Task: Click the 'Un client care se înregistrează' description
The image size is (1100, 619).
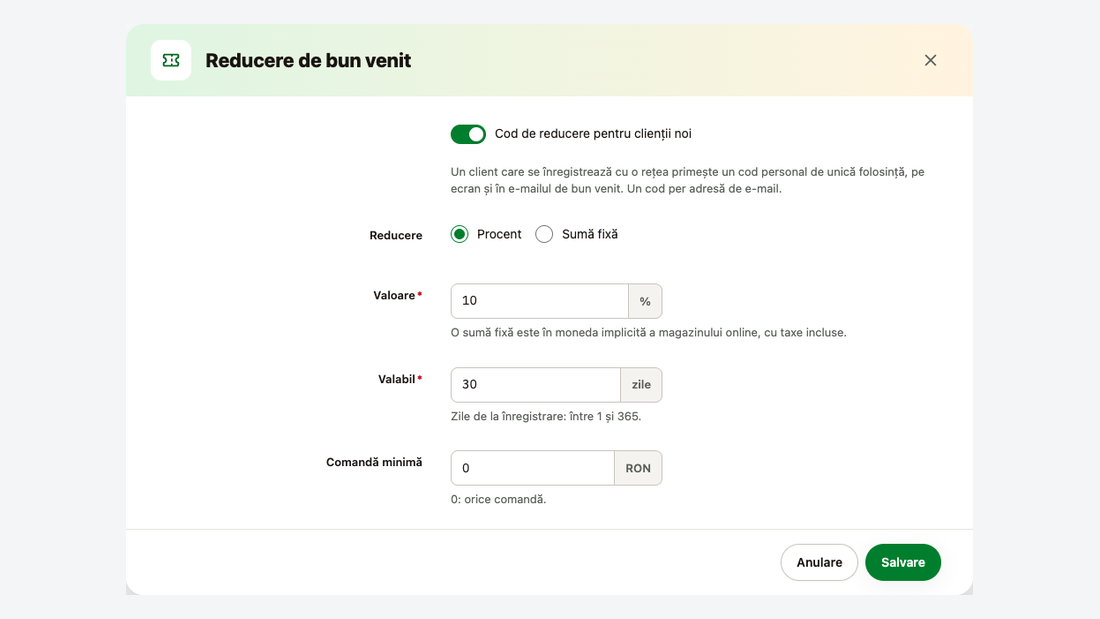Action: (x=688, y=180)
